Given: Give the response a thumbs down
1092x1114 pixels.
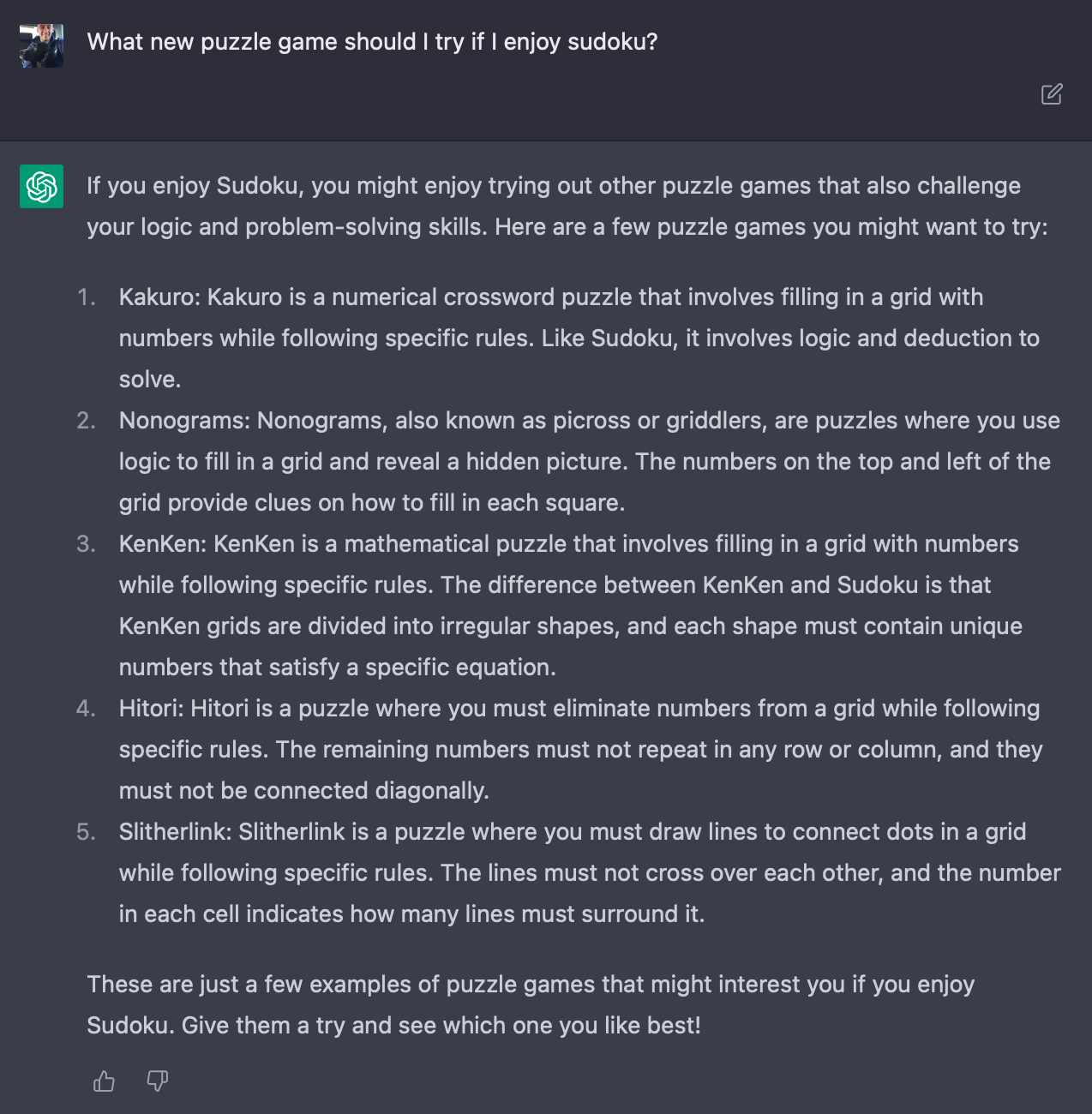Looking at the screenshot, I should [x=158, y=1081].
